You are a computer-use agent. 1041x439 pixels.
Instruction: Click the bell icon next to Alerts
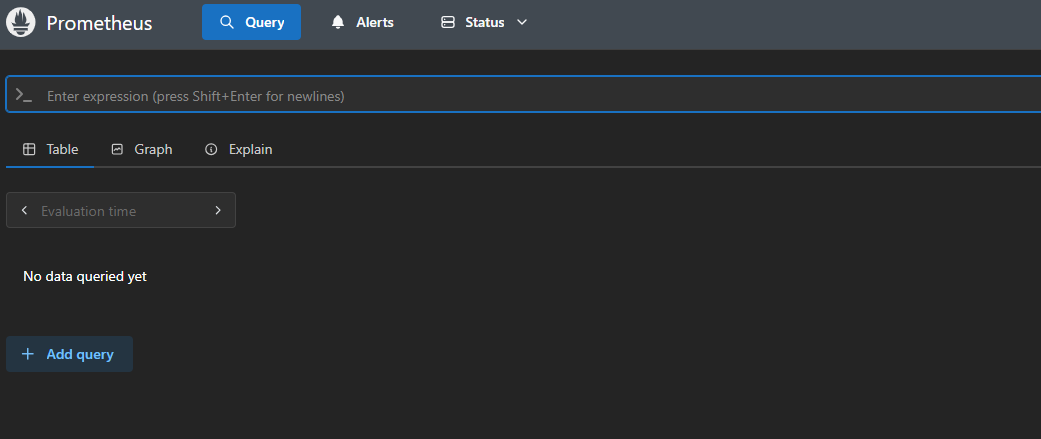click(x=338, y=22)
